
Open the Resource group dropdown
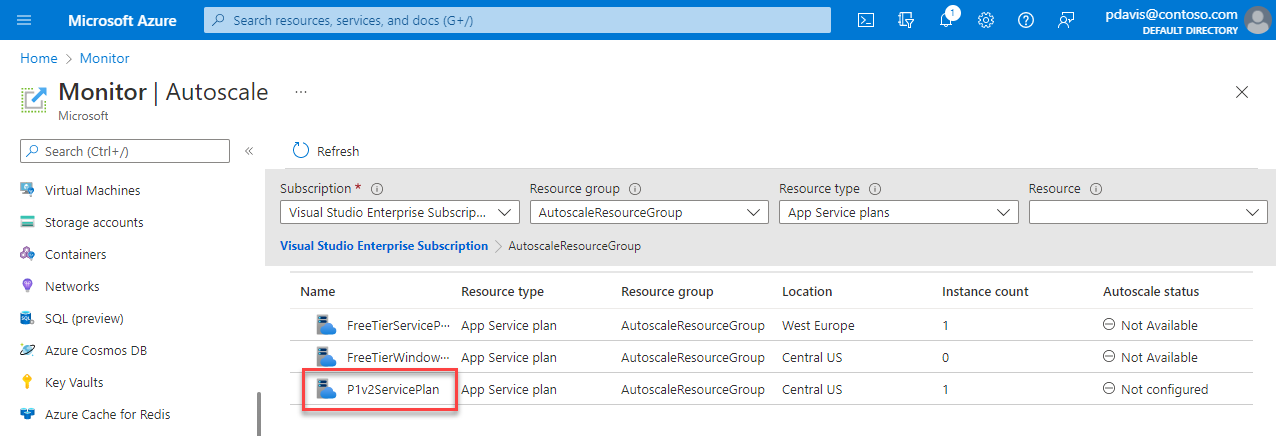649,212
